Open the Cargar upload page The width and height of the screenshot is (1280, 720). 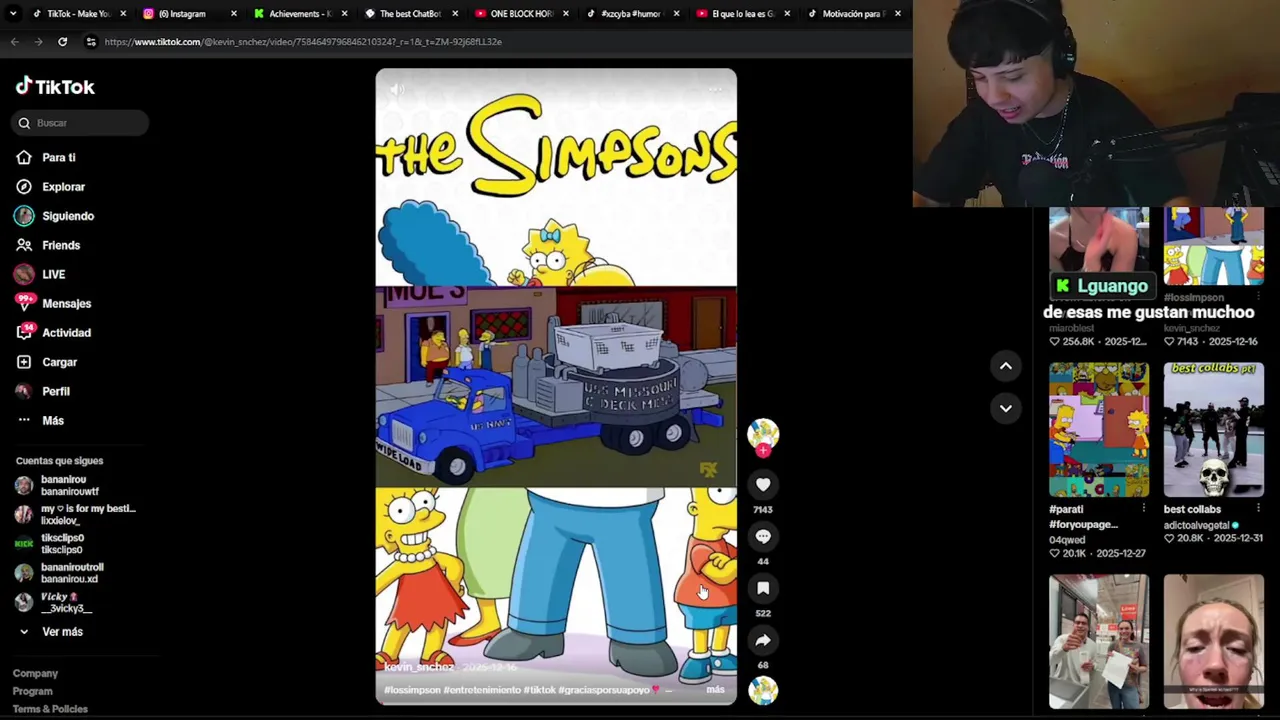(x=59, y=362)
